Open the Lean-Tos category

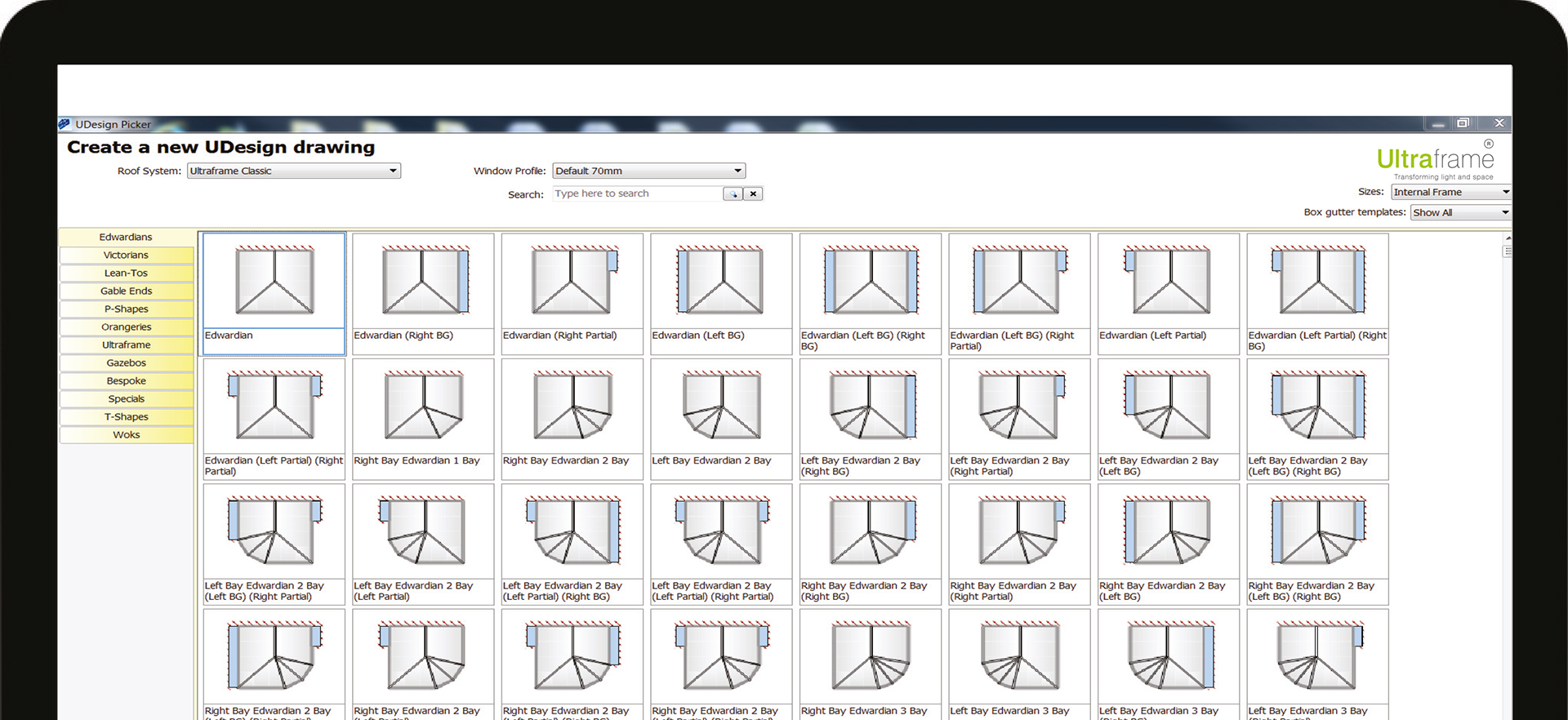point(126,273)
